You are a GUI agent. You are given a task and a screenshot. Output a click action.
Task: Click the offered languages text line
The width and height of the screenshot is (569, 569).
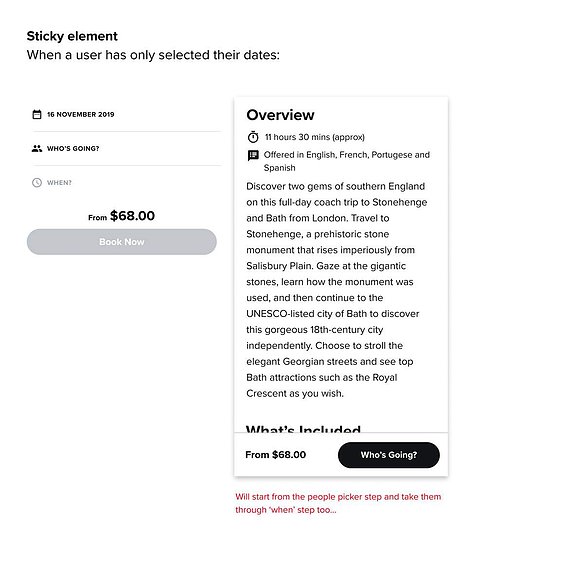[347, 161]
